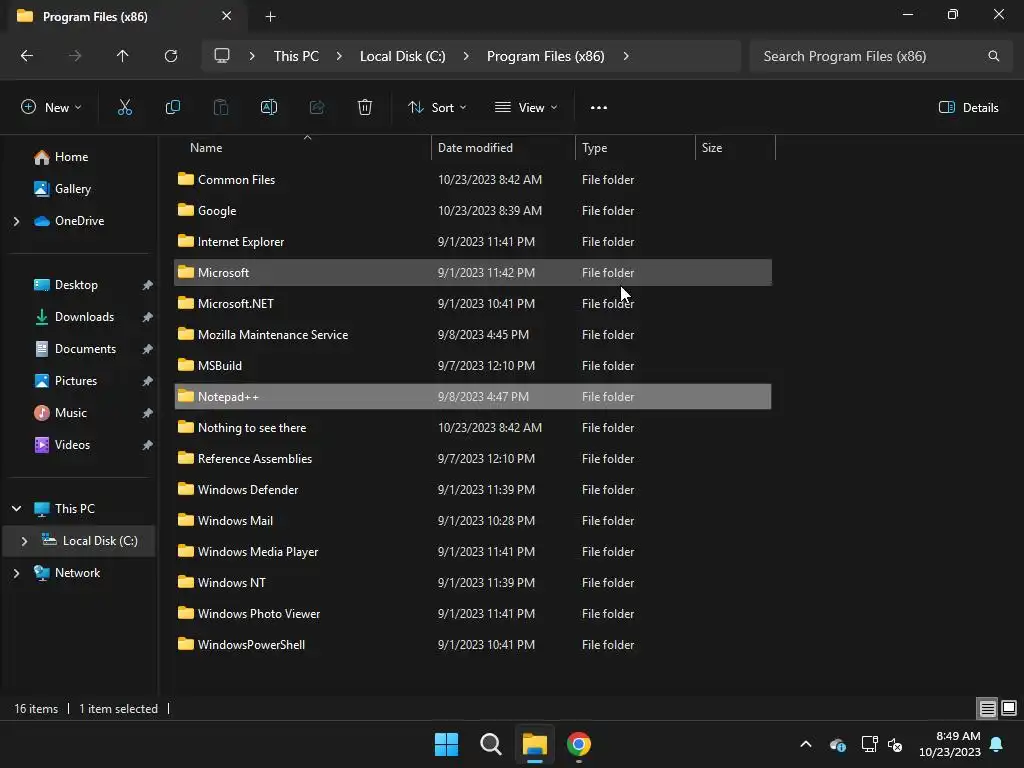The width and height of the screenshot is (1024, 768).
Task: Click the OneDrive tray icon
Action: 838,744
